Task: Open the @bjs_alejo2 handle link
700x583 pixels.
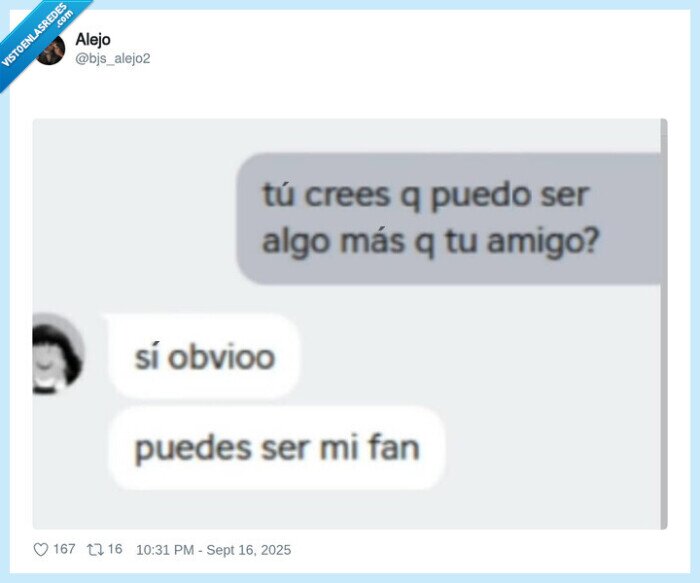Action: tap(112, 58)
